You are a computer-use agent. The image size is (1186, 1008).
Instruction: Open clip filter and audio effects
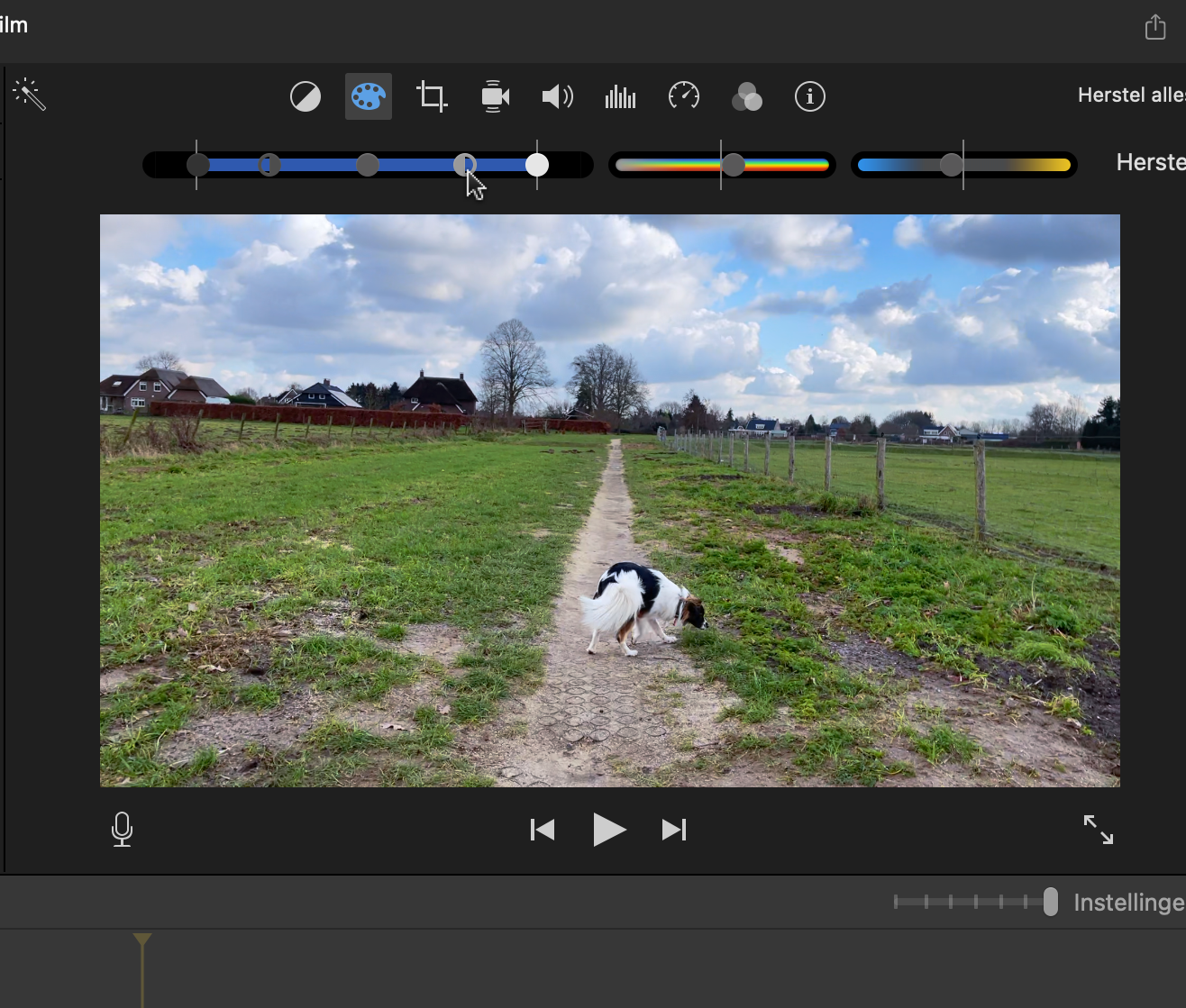point(746,96)
